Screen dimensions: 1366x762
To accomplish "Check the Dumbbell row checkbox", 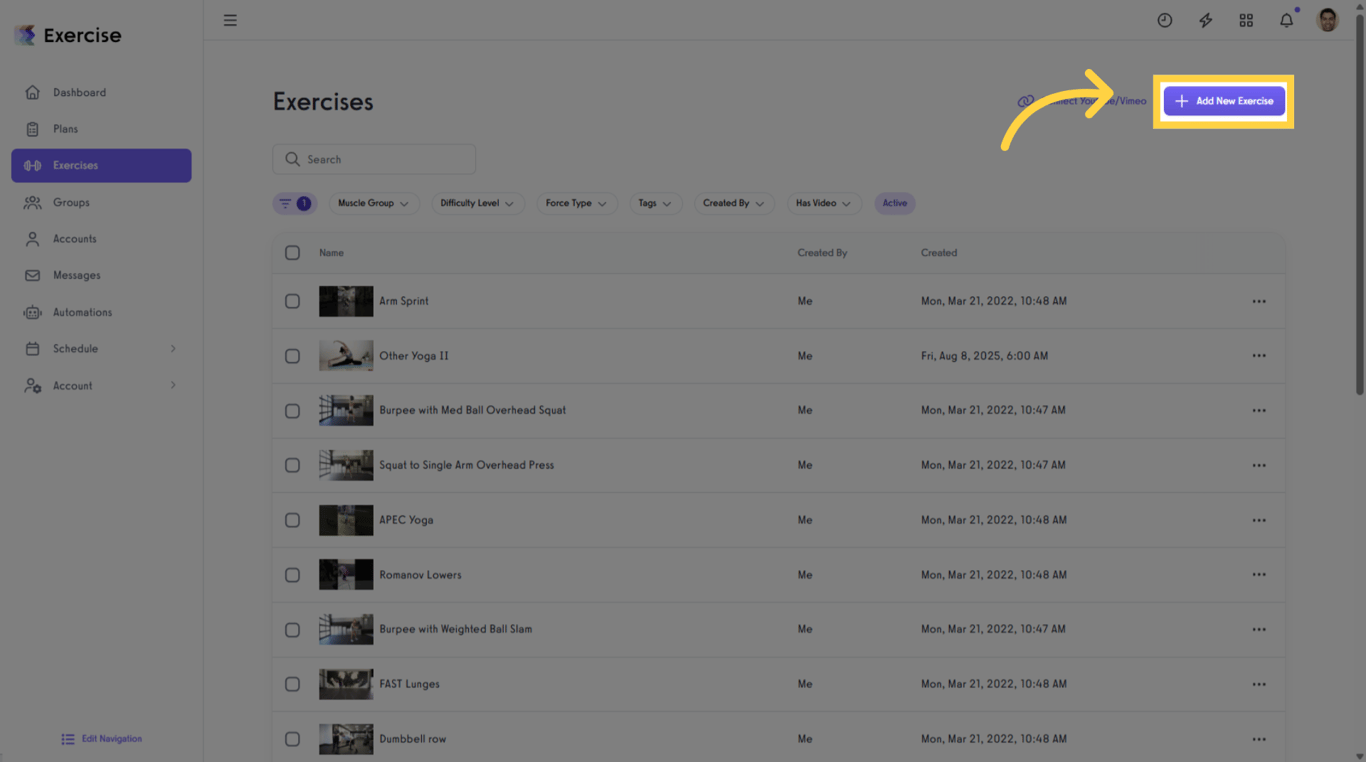I will click(x=292, y=739).
